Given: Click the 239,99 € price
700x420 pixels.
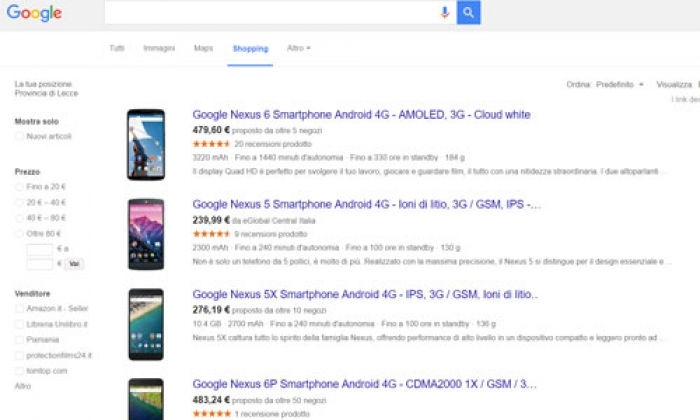Looking at the screenshot, I should 211,220.
